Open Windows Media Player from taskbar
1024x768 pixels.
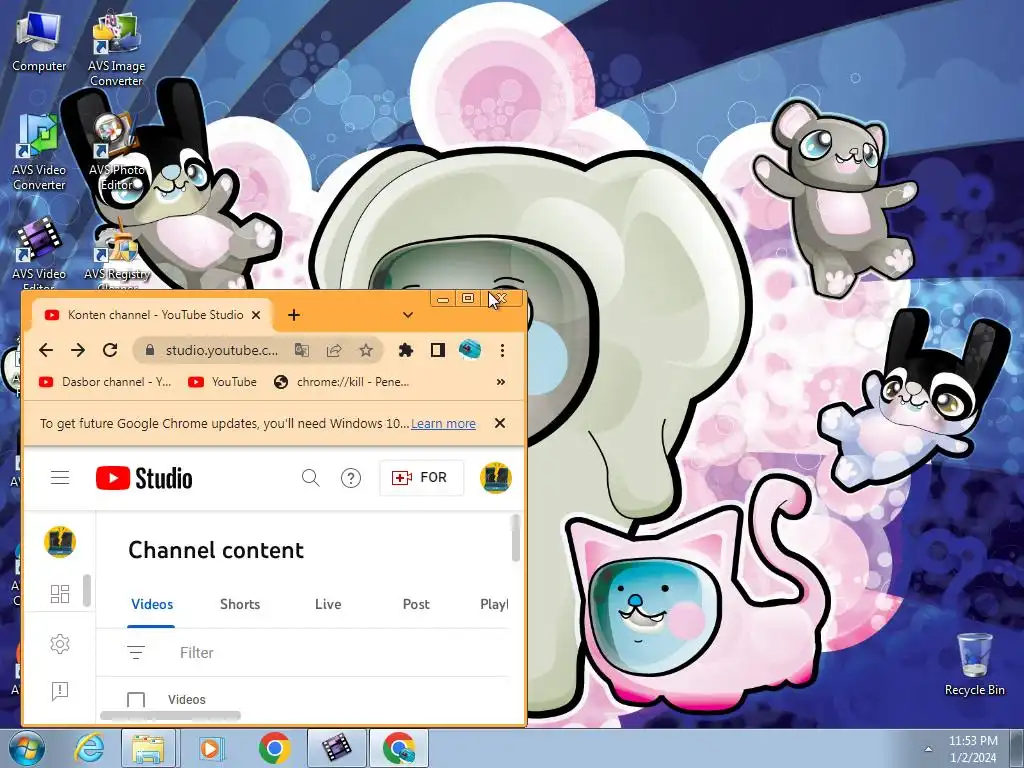coord(211,748)
